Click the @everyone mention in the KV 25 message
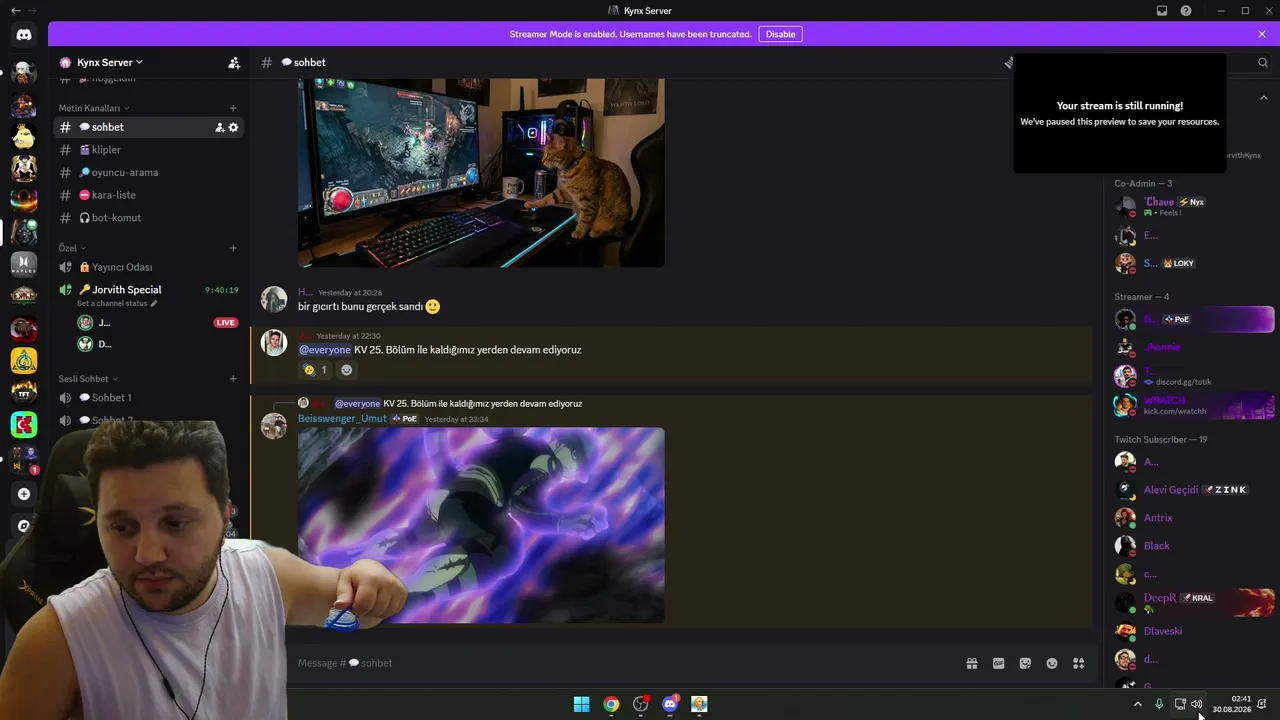1280x720 pixels. [325, 350]
